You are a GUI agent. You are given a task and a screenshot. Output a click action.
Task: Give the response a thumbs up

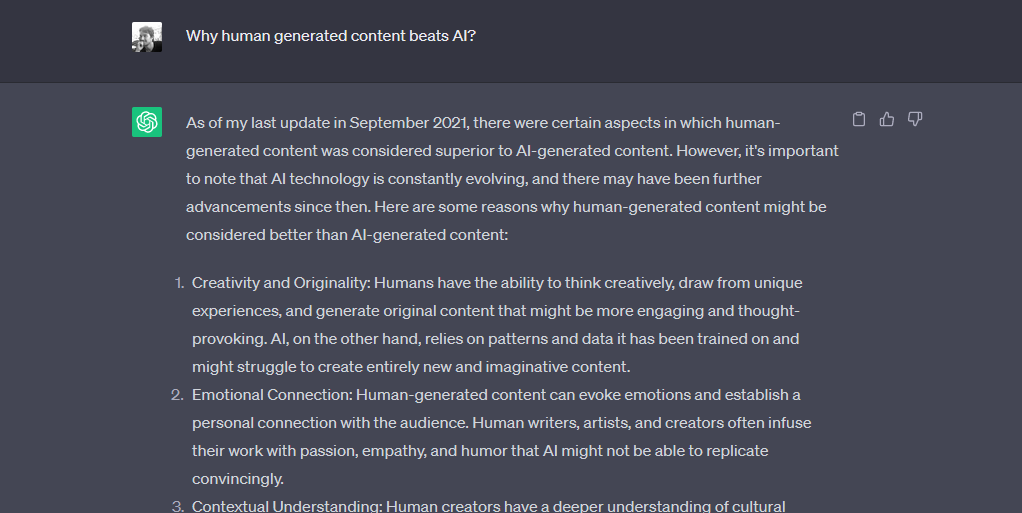(887, 119)
